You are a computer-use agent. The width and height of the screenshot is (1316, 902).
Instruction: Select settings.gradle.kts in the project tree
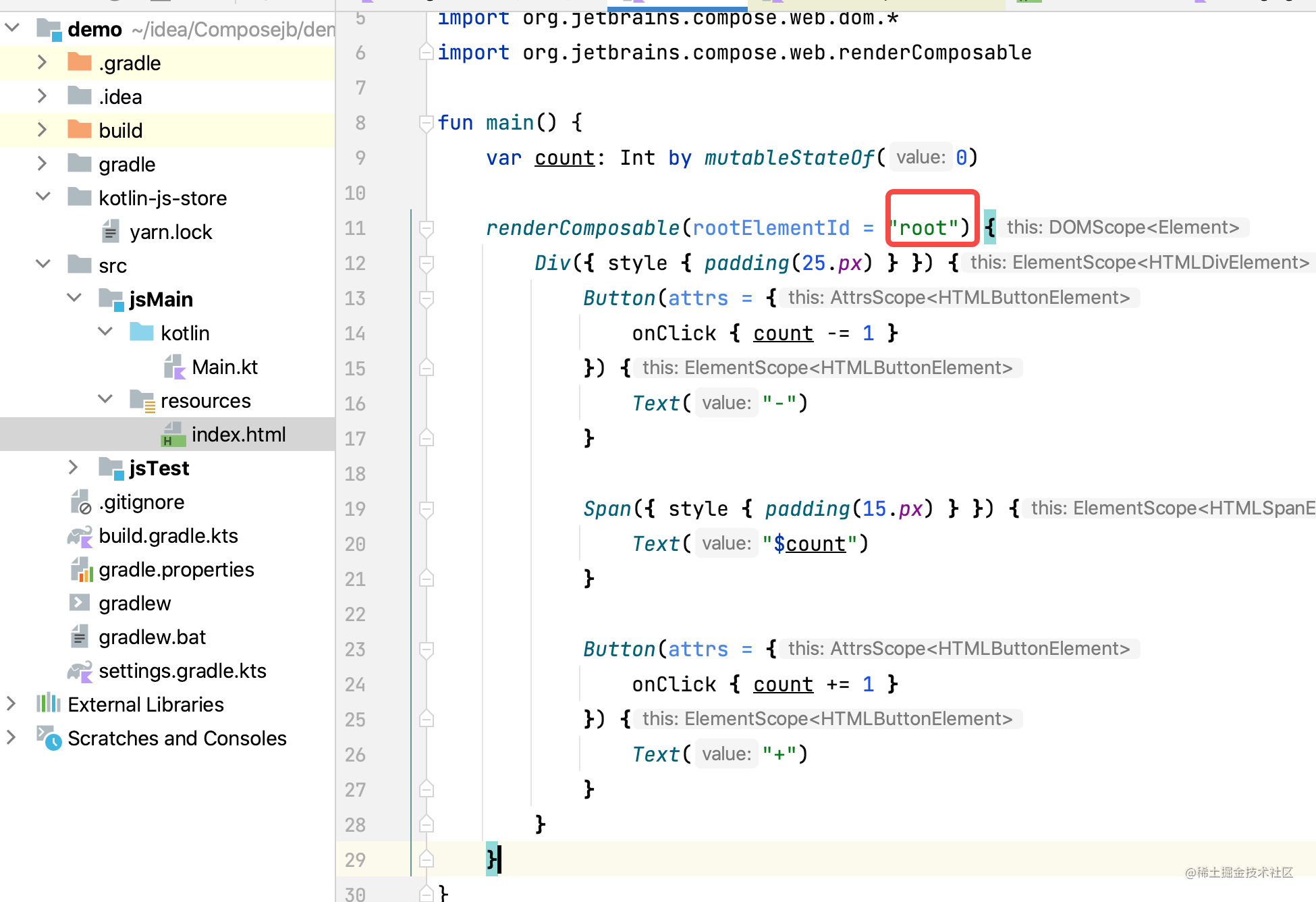[x=182, y=671]
